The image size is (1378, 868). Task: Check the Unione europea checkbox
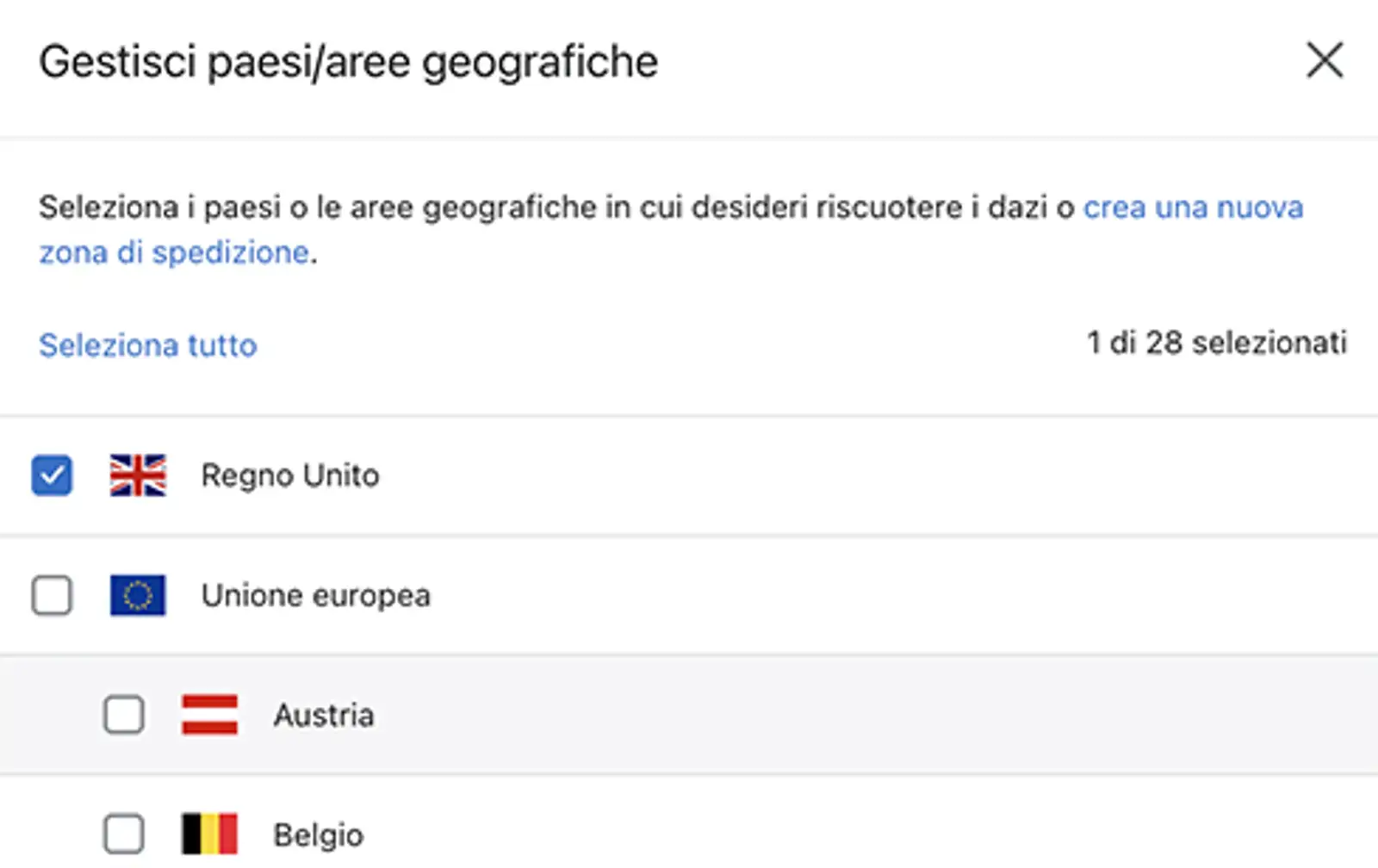[52, 595]
